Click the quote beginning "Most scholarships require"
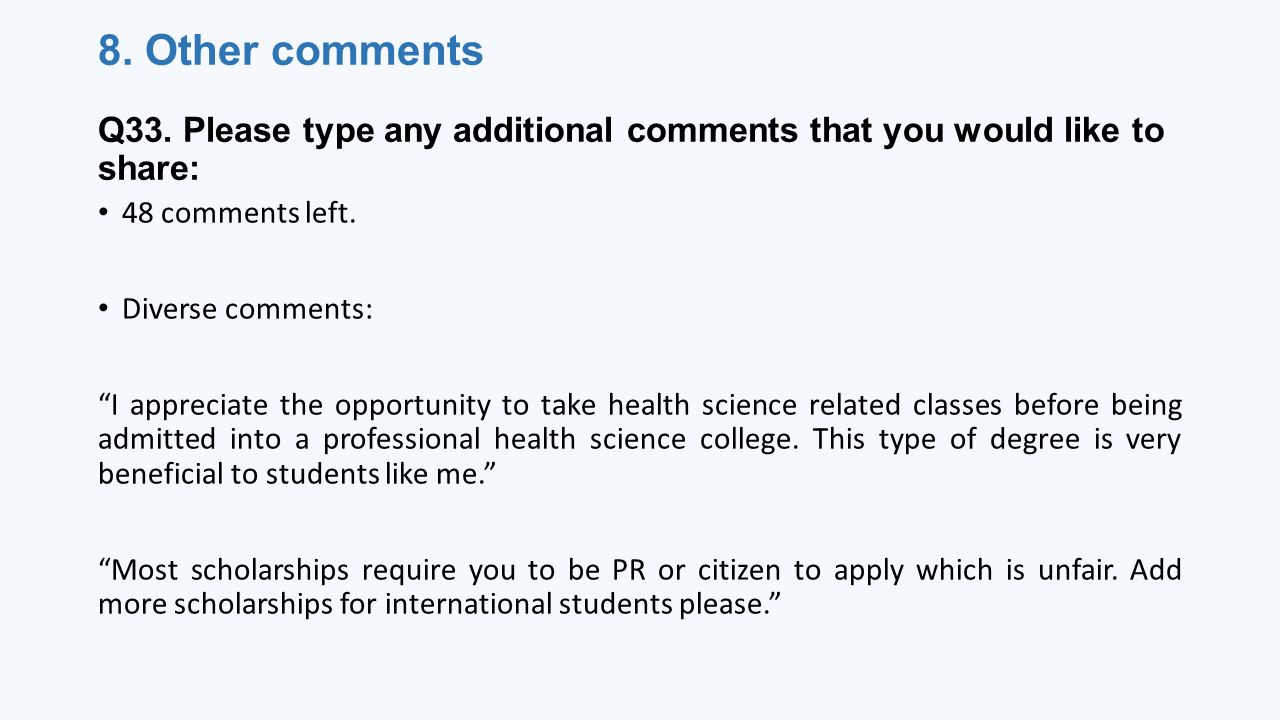 pos(640,587)
